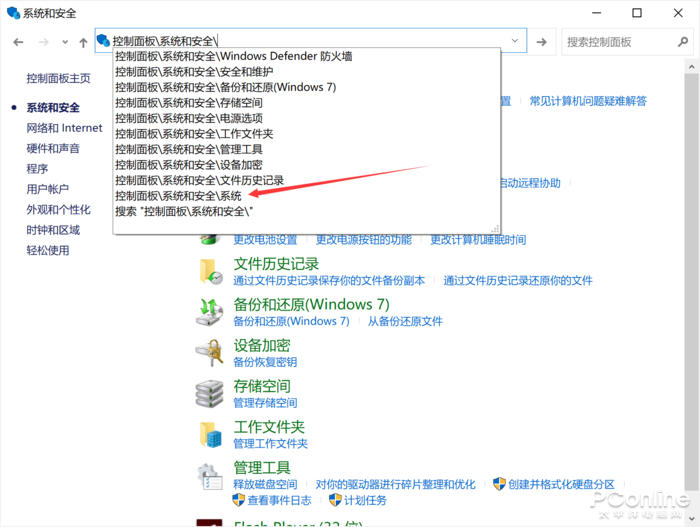Click the Back navigation arrow

click(x=18, y=42)
